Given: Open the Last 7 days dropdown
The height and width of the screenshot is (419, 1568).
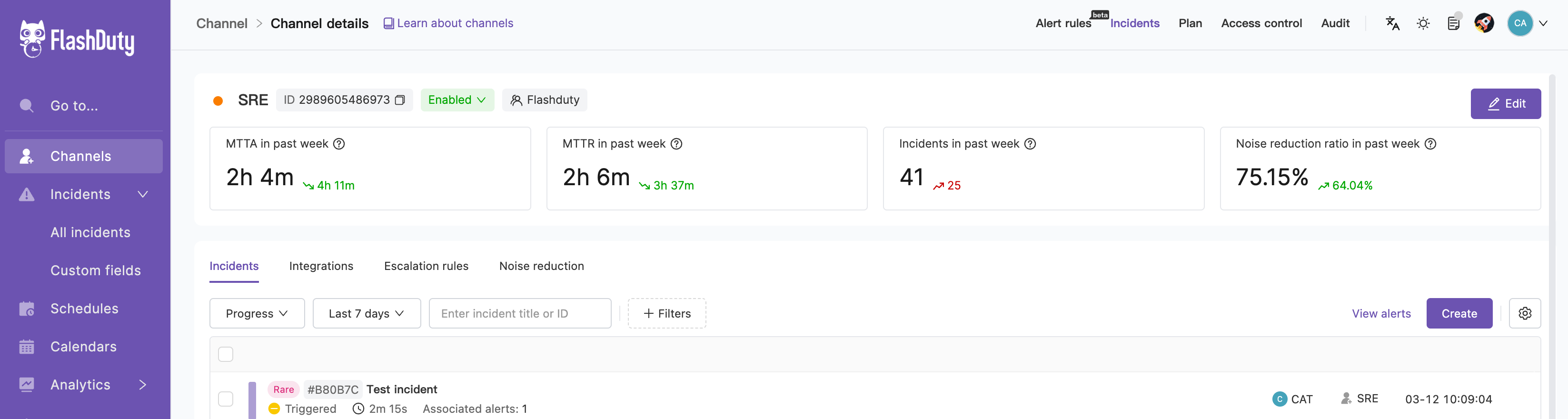Looking at the screenshot, I should tap(367, 313).
